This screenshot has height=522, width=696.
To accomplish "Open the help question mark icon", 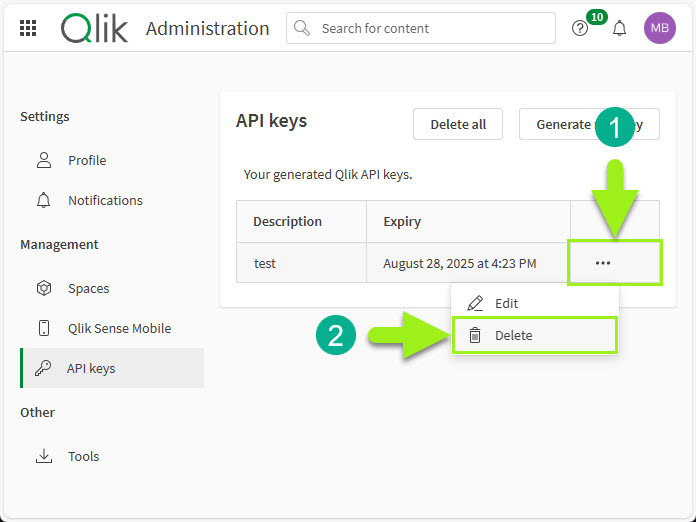I will point(580,29).
